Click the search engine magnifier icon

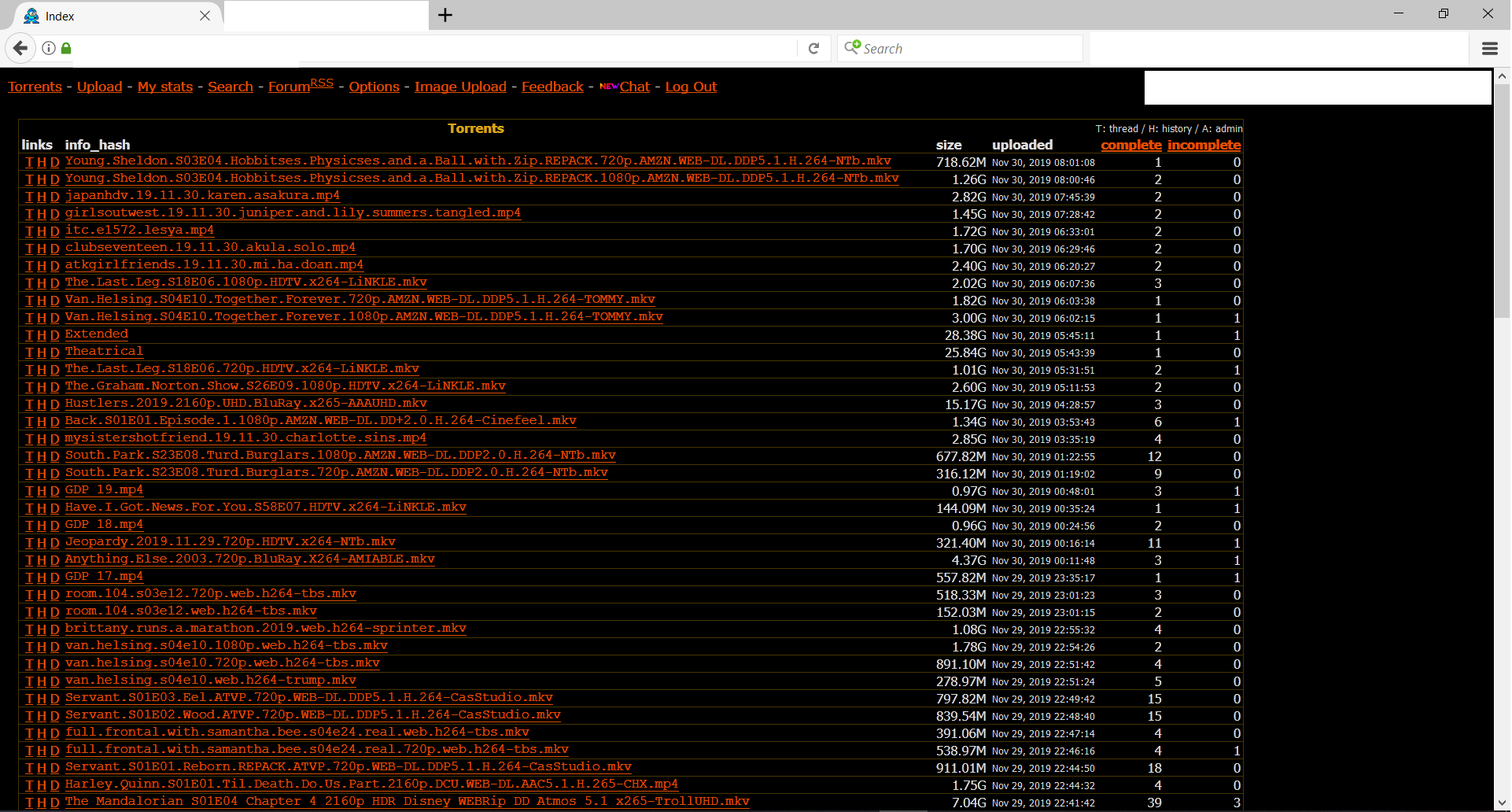click(x=853, y=48)
